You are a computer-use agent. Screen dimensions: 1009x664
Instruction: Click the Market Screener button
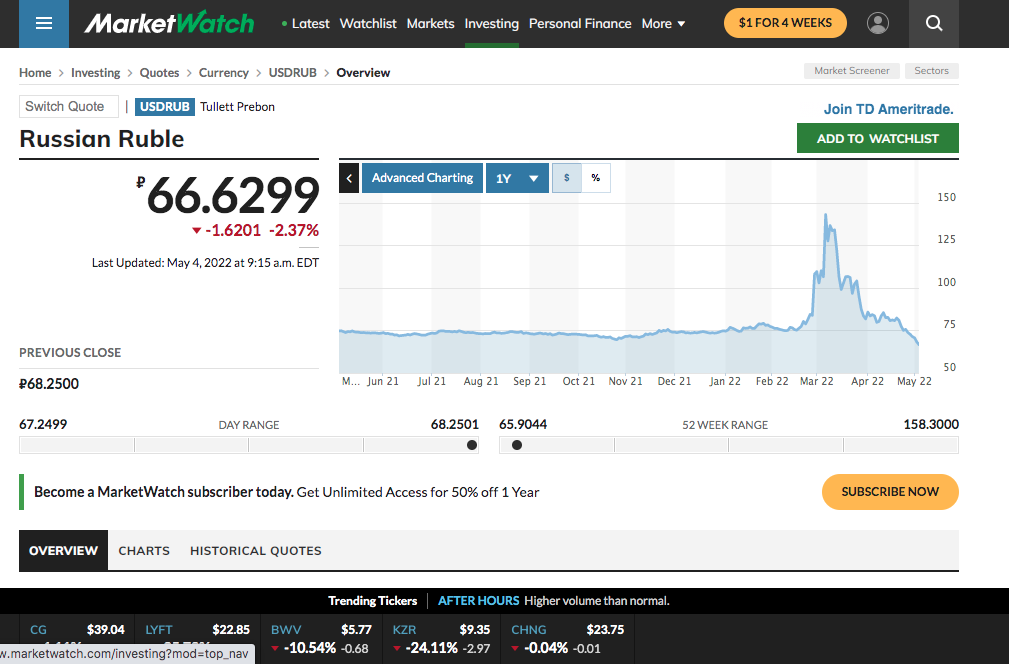(x=851, y=71)
